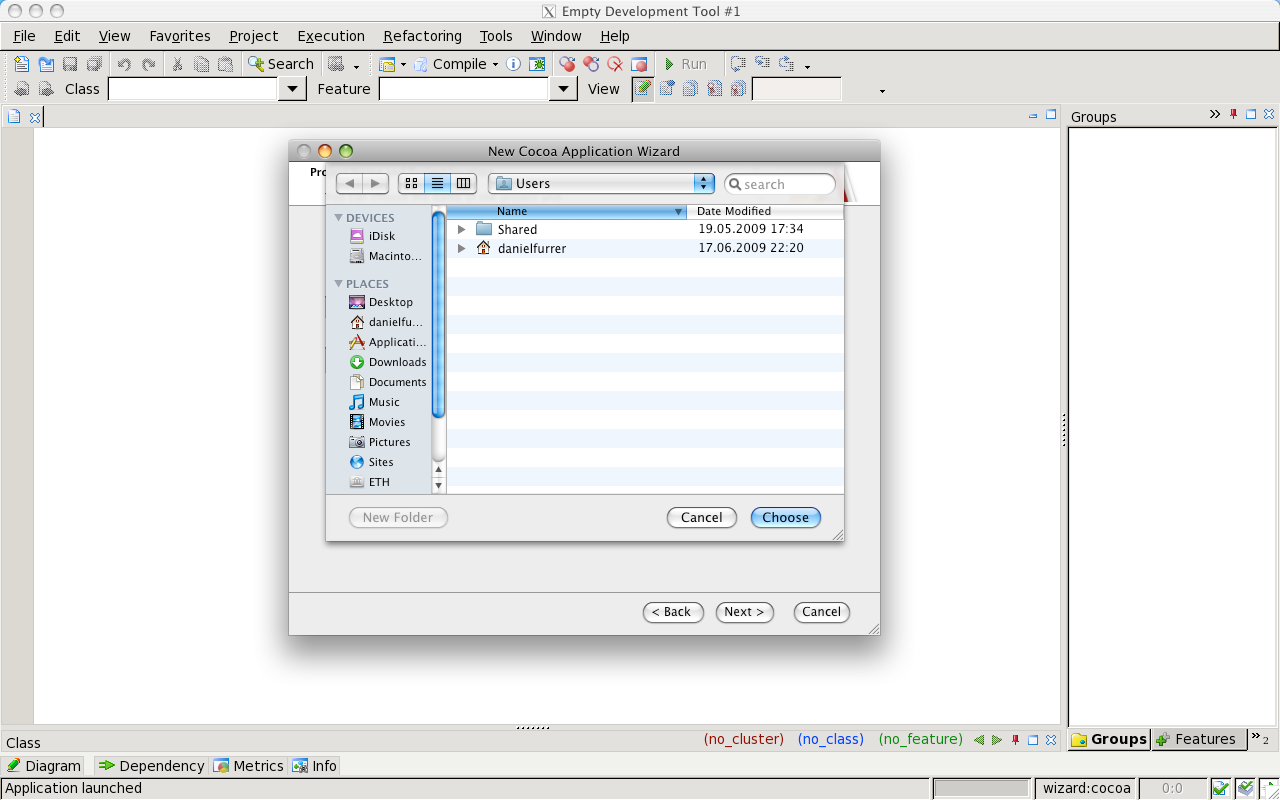The image size is (1280, 800).
Task: Click the Undo arrow icon
Action: click(x=124, y=64)
